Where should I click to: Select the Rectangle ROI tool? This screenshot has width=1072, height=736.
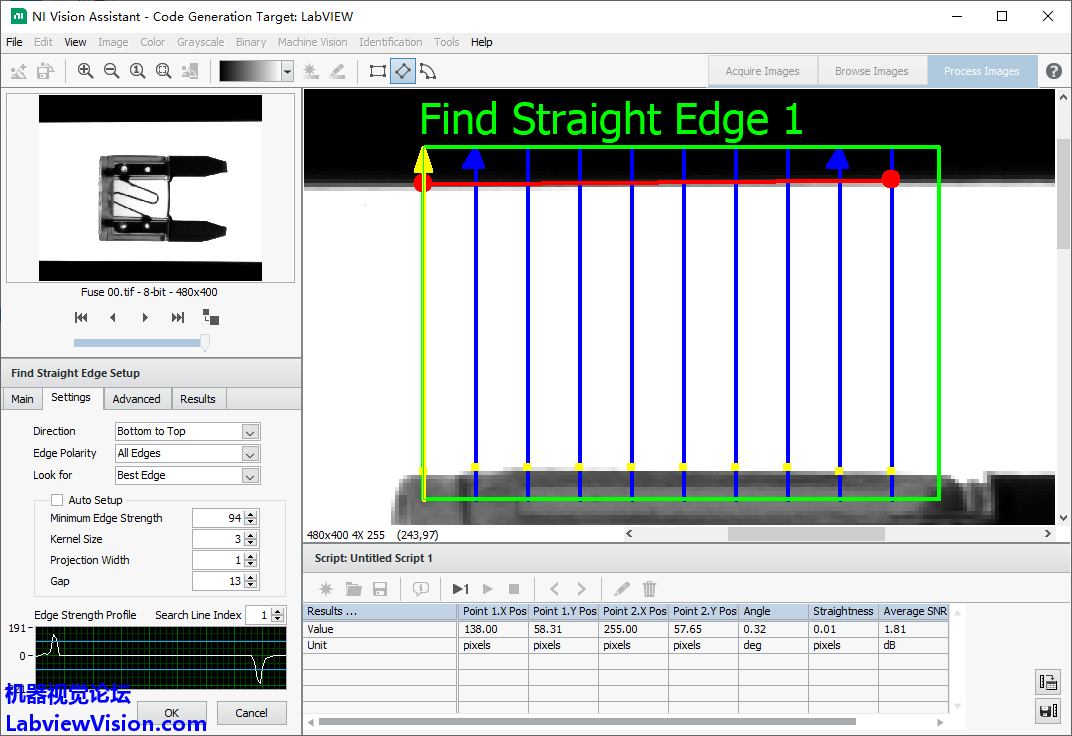[378, 71]
